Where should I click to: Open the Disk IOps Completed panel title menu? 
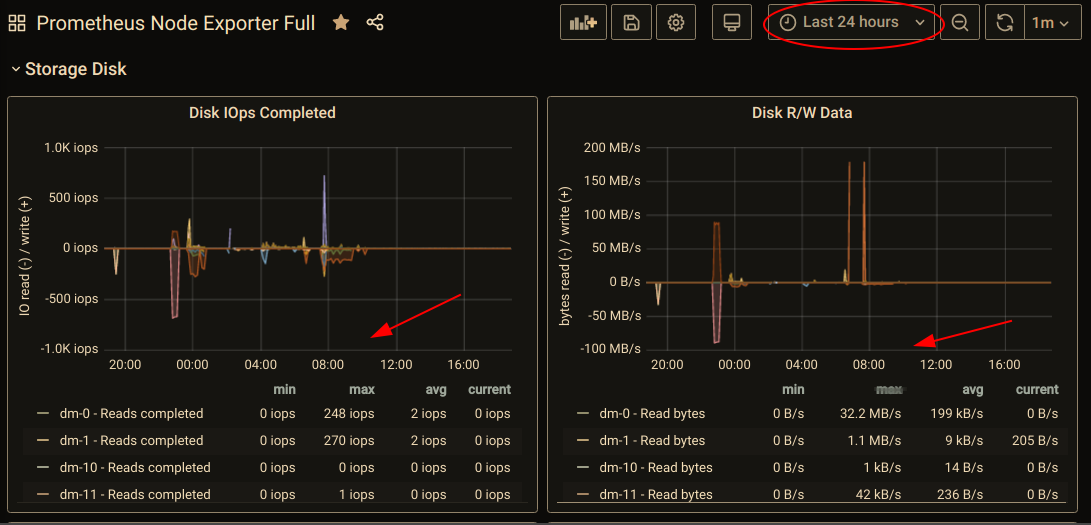click(x=262, y=113)
